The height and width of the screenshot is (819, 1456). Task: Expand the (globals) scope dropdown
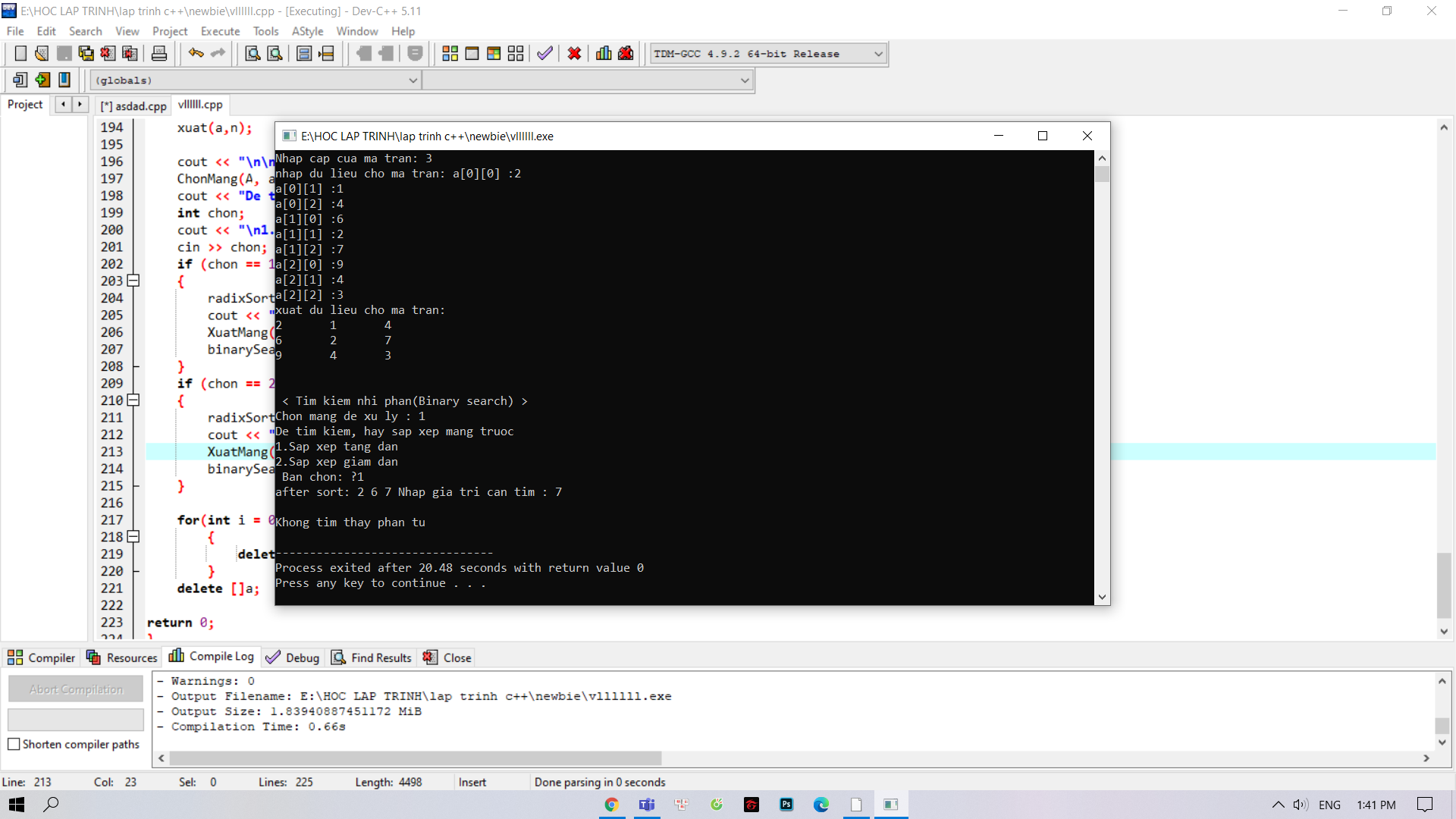coord(413,80)
